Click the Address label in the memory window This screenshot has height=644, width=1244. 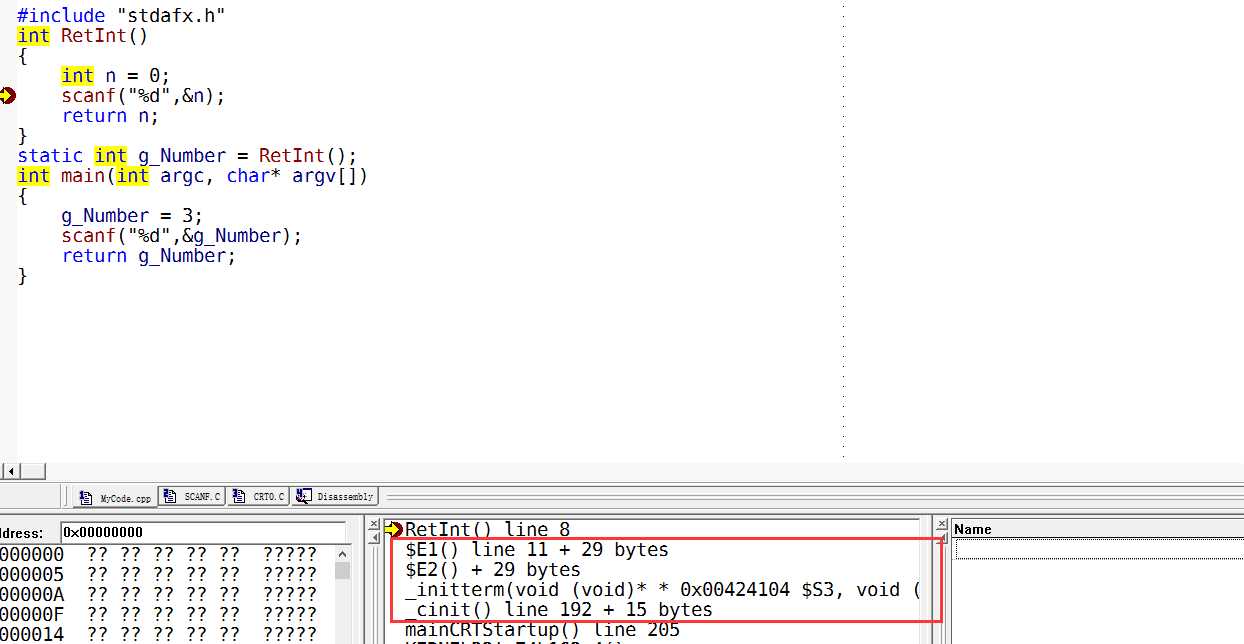[x=22, y=533]
